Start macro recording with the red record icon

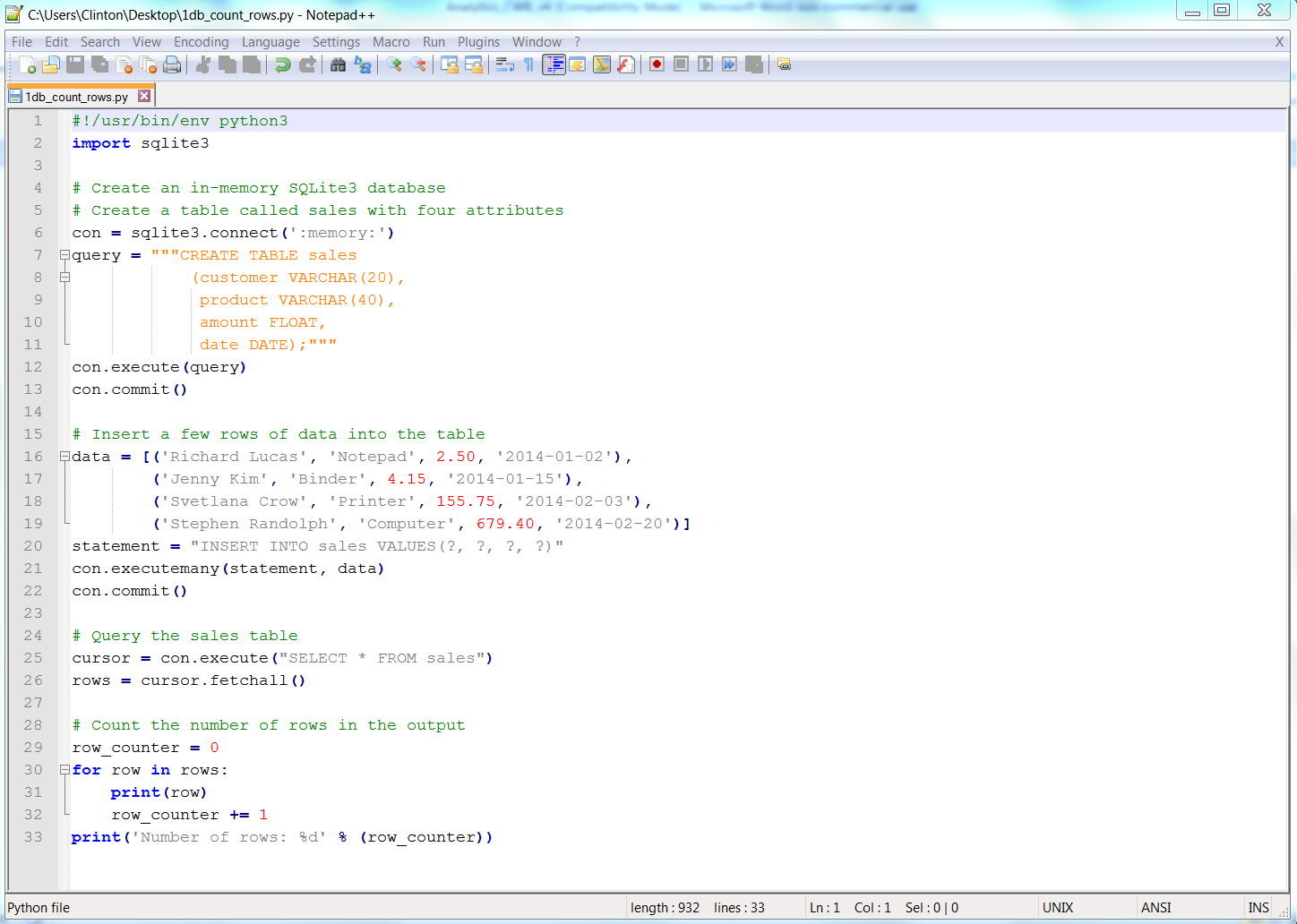(x=657, y=64)
